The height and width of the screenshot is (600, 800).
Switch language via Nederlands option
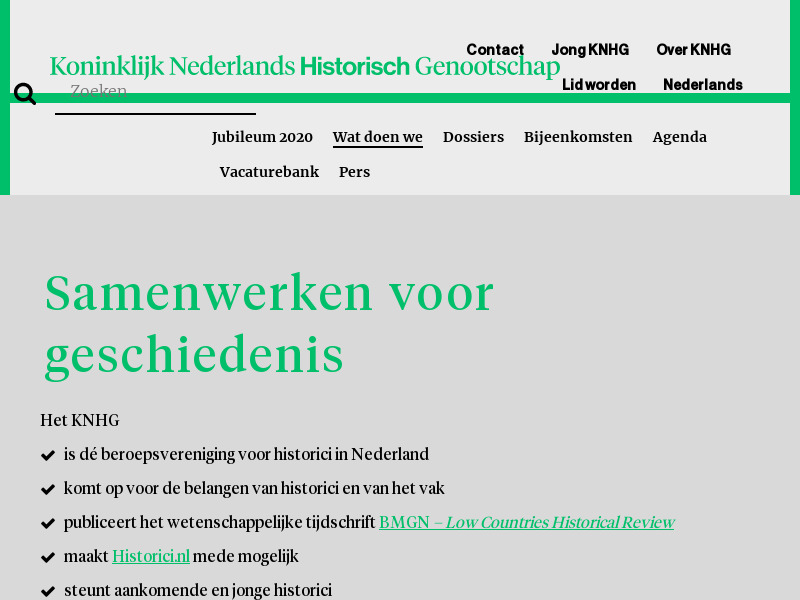[702, 85]
